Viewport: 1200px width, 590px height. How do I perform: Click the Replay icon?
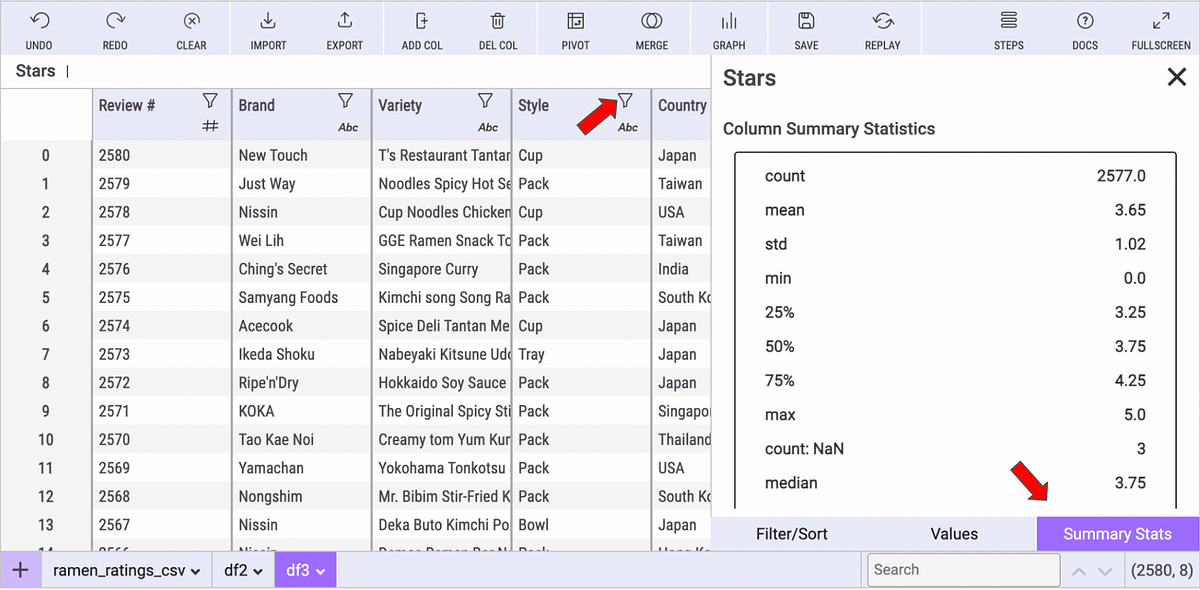[x=882, y=21]
